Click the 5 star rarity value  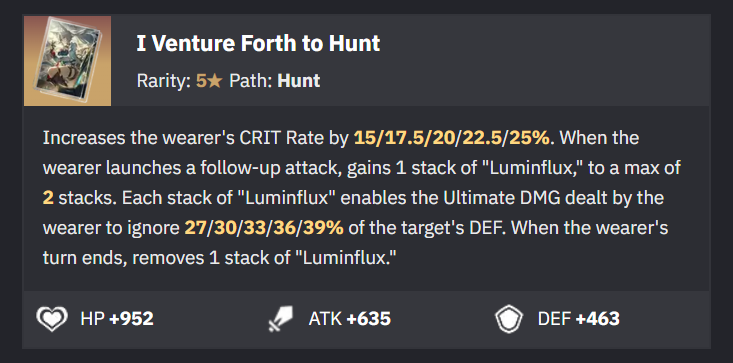[x=209, y=81]
